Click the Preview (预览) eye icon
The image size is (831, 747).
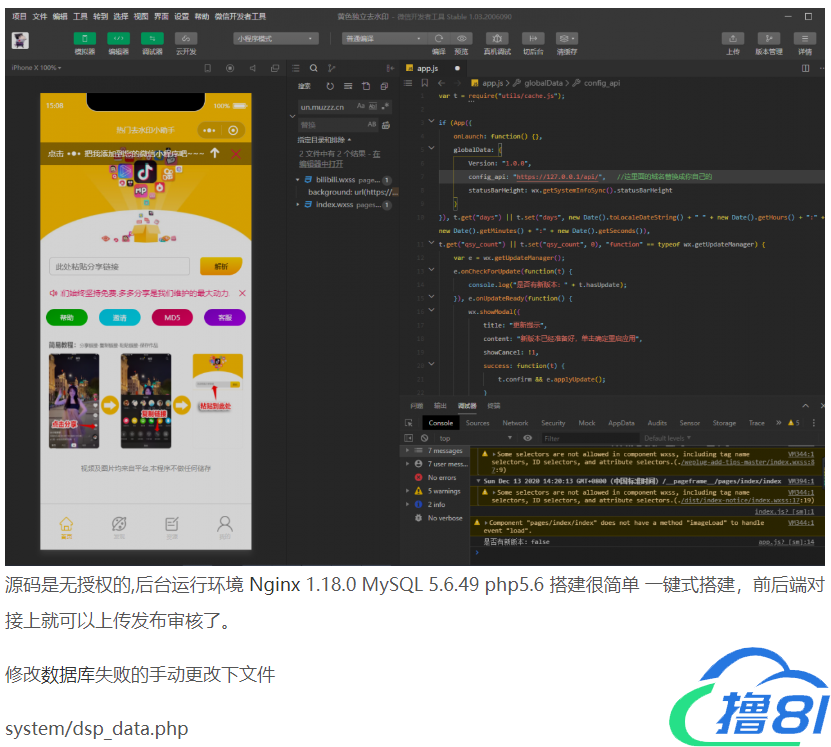(x=461, y=38)
